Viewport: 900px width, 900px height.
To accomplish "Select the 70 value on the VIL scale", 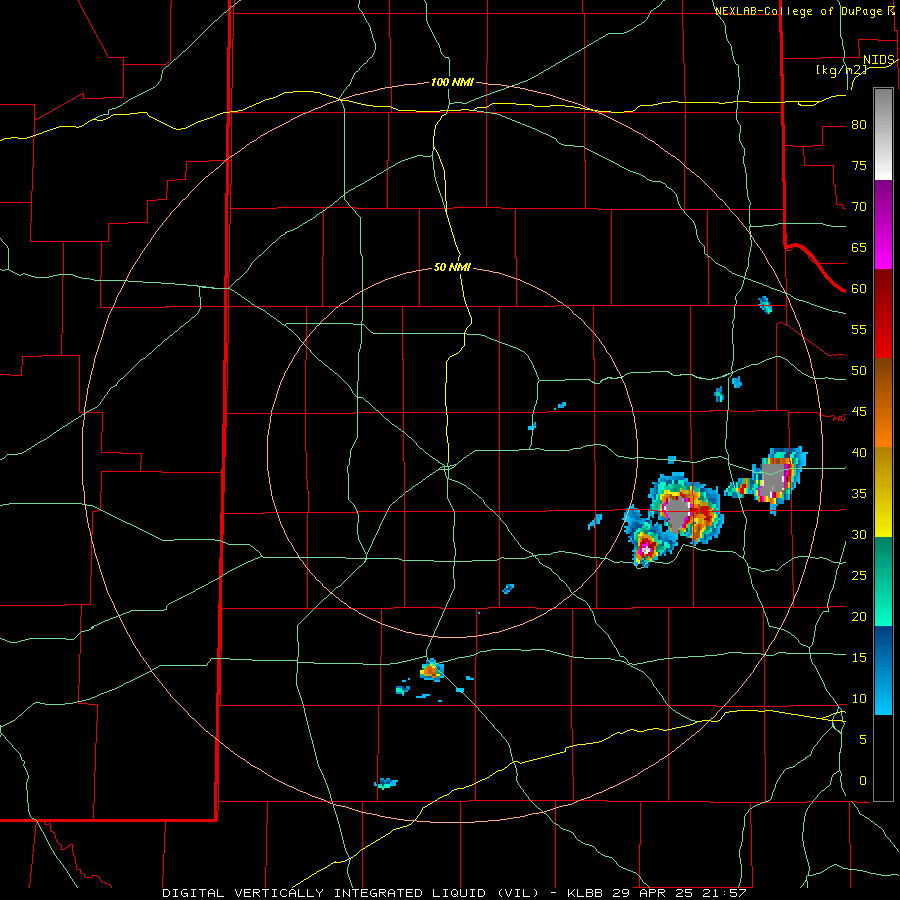I will tap(859, 207).
